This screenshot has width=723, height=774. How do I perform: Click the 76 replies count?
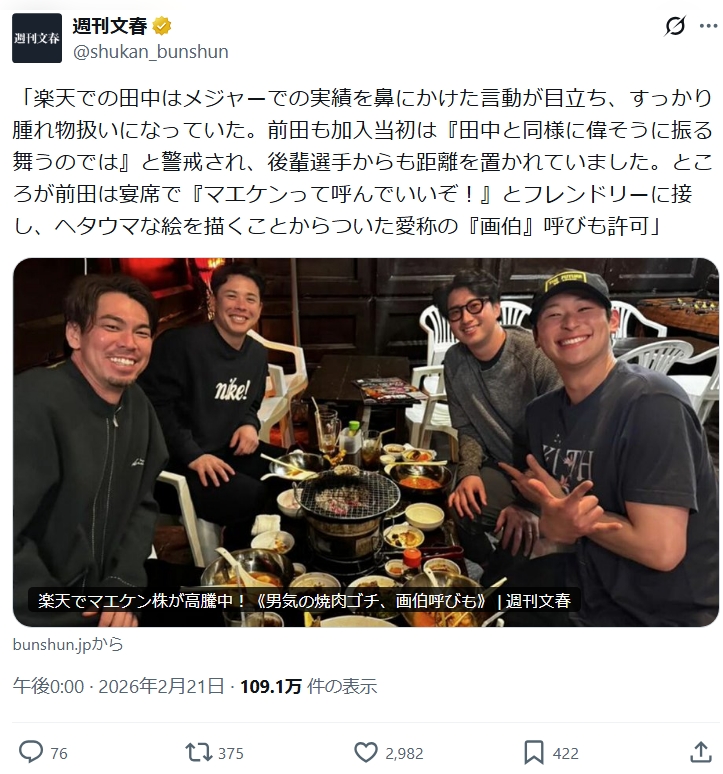(59, 753)
